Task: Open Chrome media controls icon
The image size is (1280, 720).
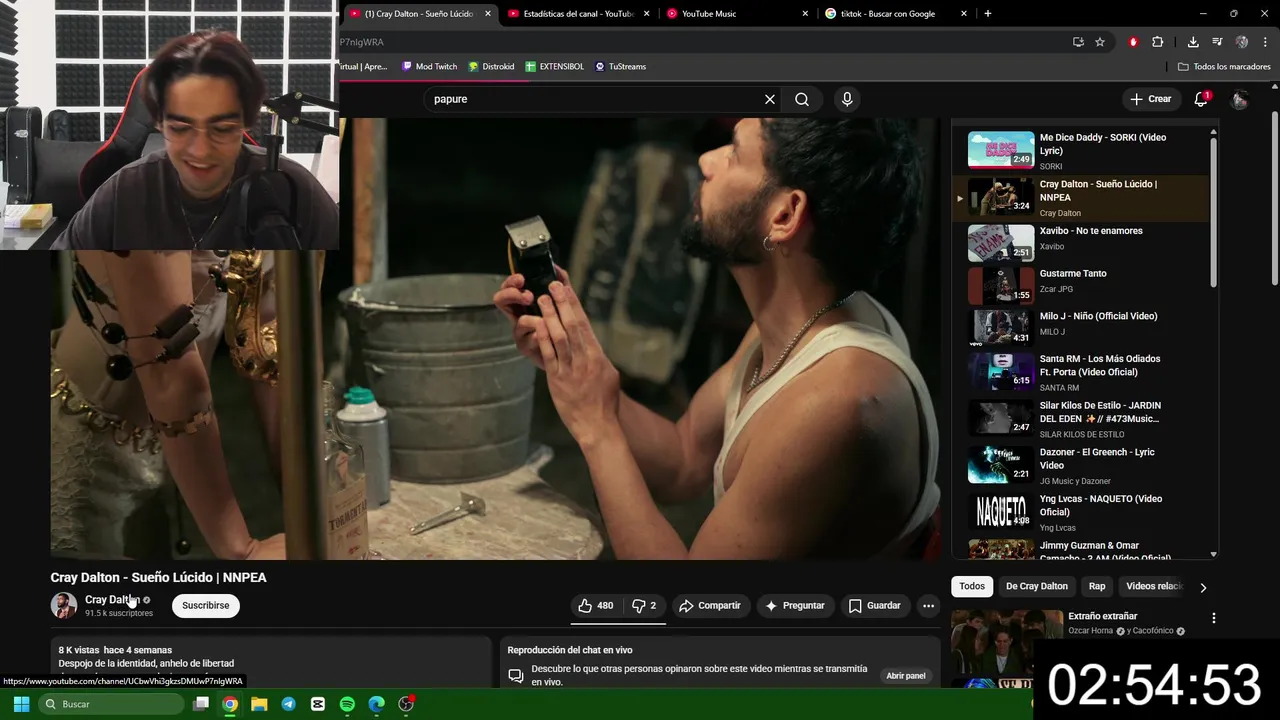Action: 1217,42
